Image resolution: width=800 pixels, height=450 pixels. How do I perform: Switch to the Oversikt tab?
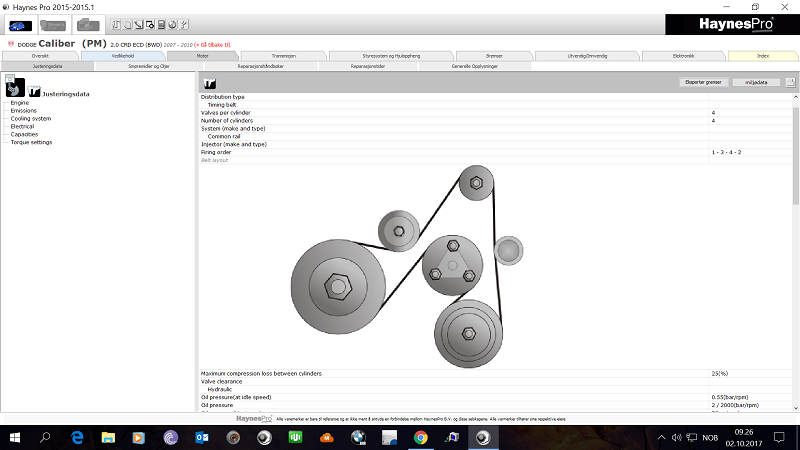click(x=40, y=56)
